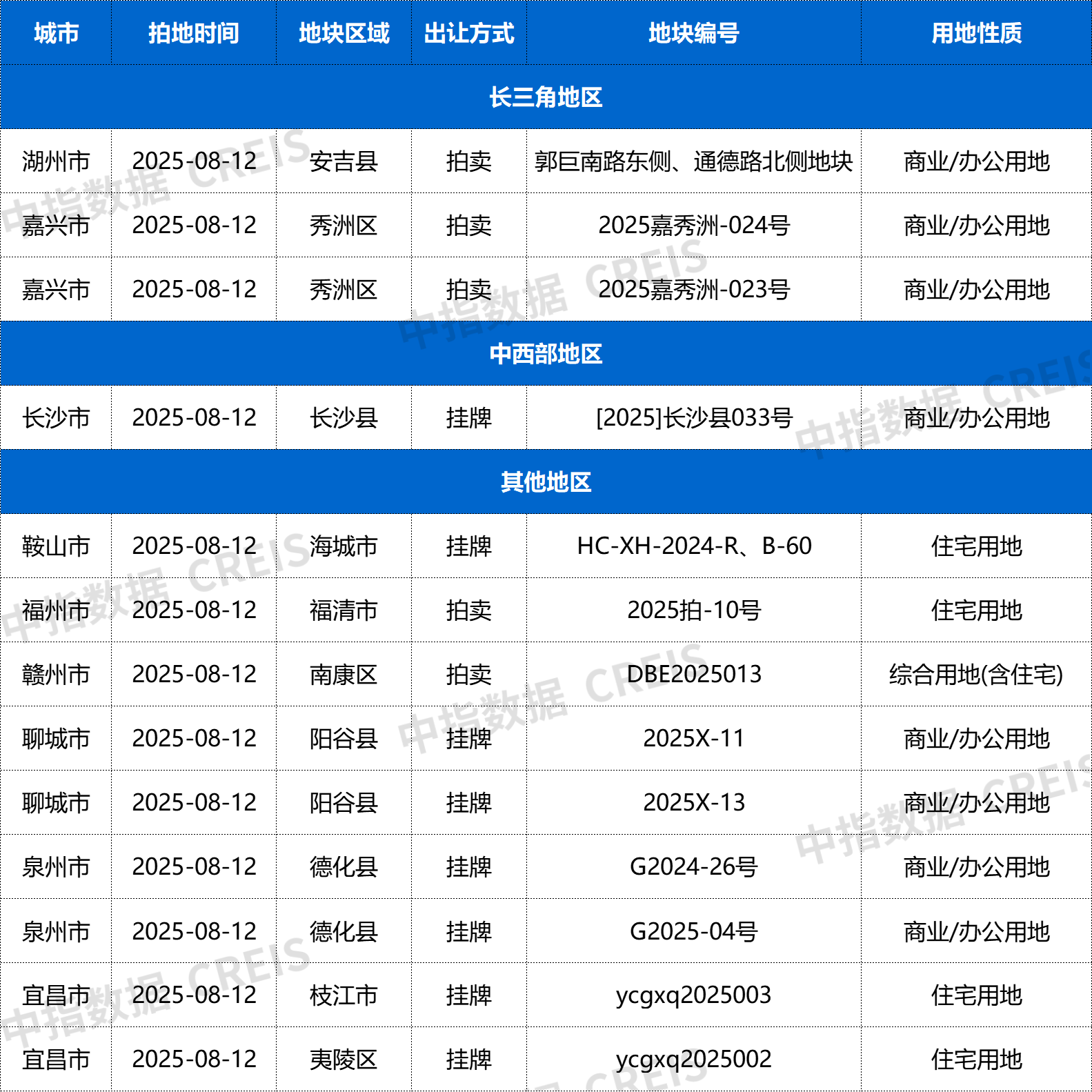Select plot 2025嘉秀洲-023号

[x=694, y=290]
